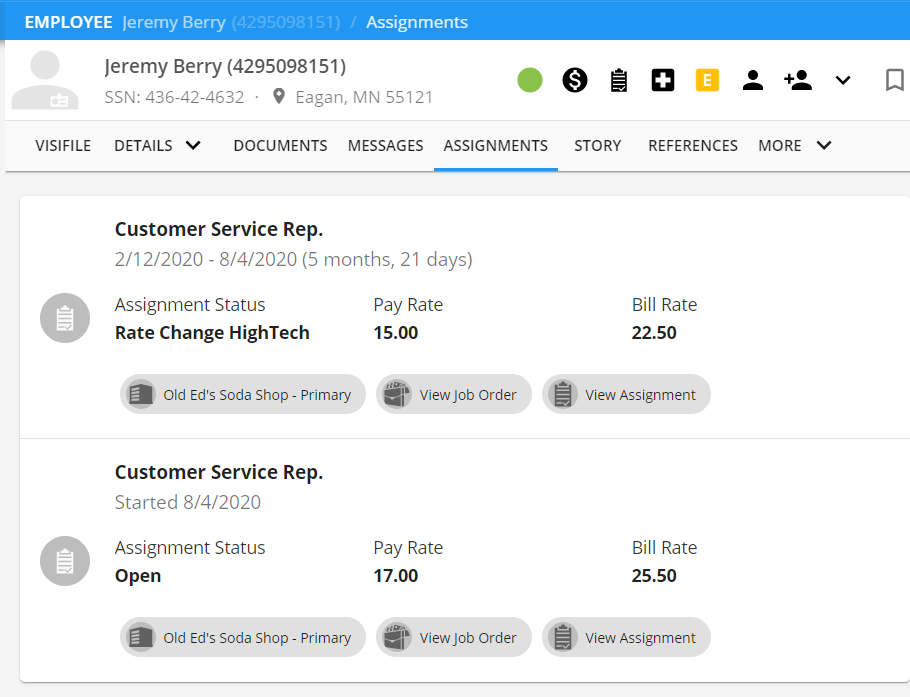Expand the chevron next to the bookmark icon
910x697 pixels.
(x=843, y=80)
